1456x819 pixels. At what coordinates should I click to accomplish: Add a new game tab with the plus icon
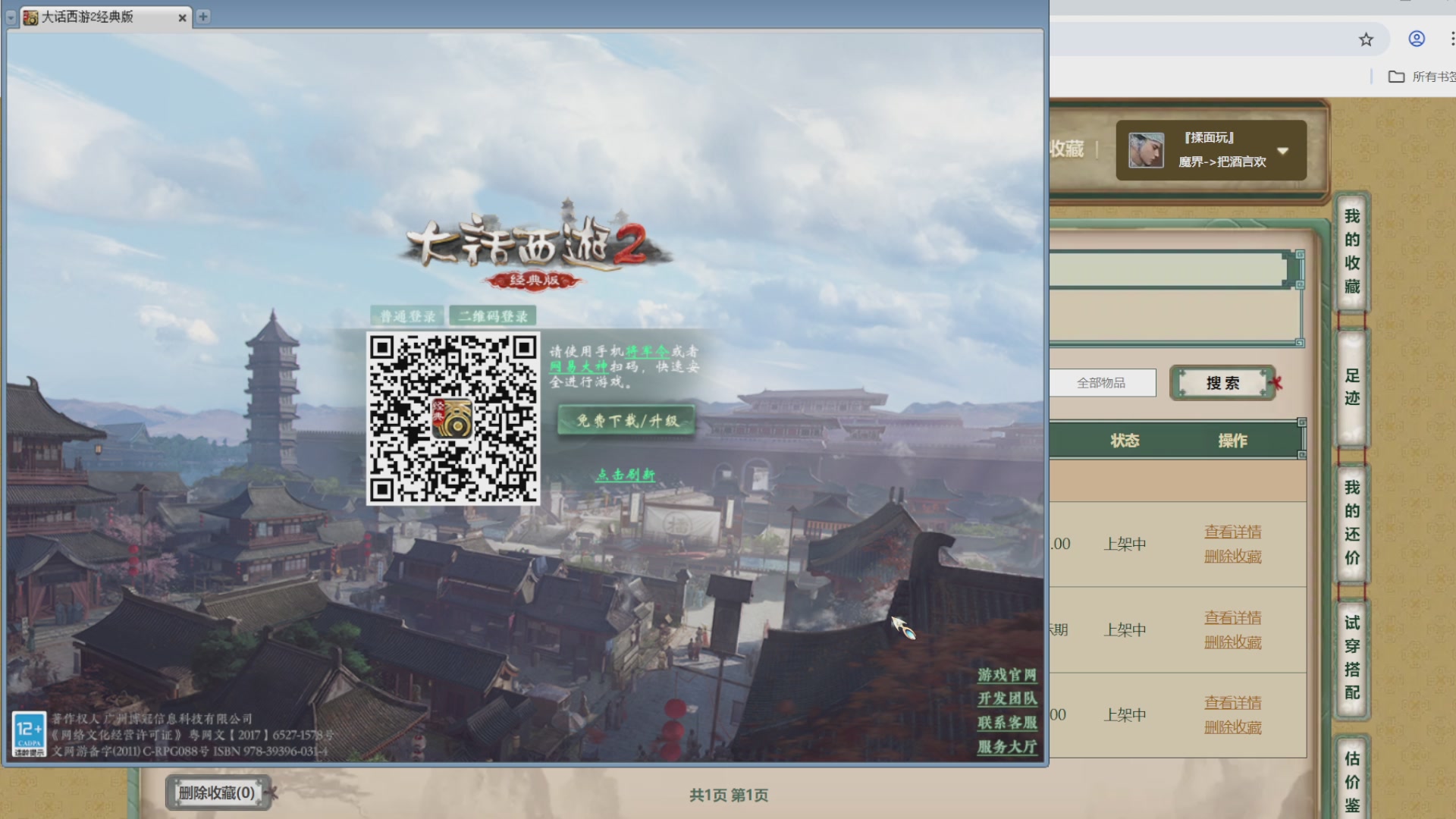pos(203,16)
